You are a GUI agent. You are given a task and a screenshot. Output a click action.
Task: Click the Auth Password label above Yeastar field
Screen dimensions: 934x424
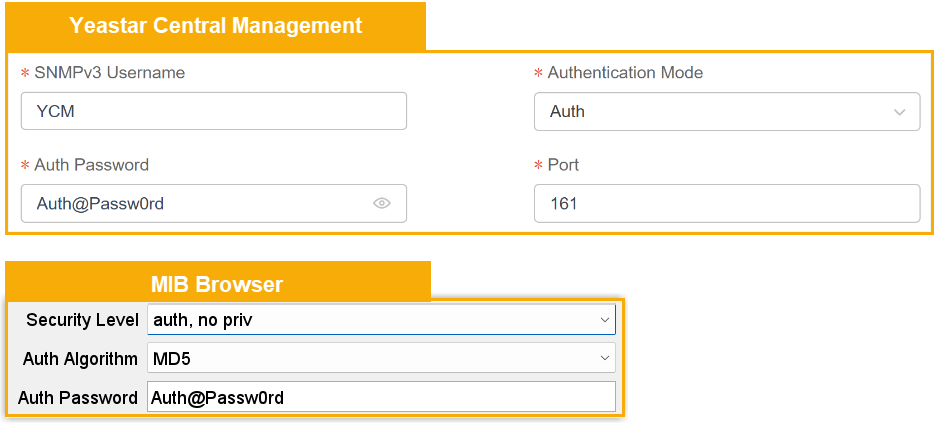click(91, 165)
